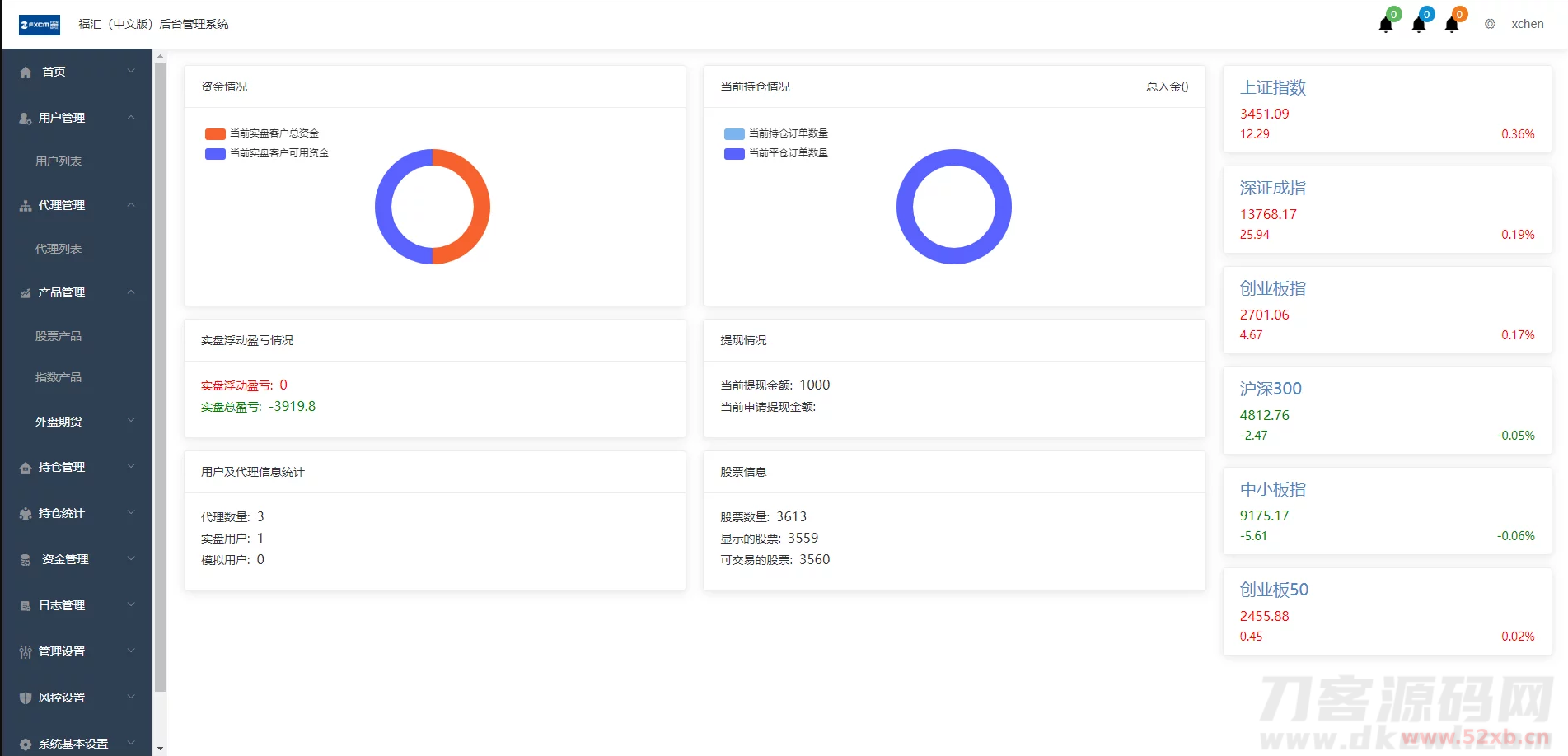The width and height of the screenshot is (1568, 756).
Task: Click the 管理设置 sliders icon
Action: pos(26,651)
